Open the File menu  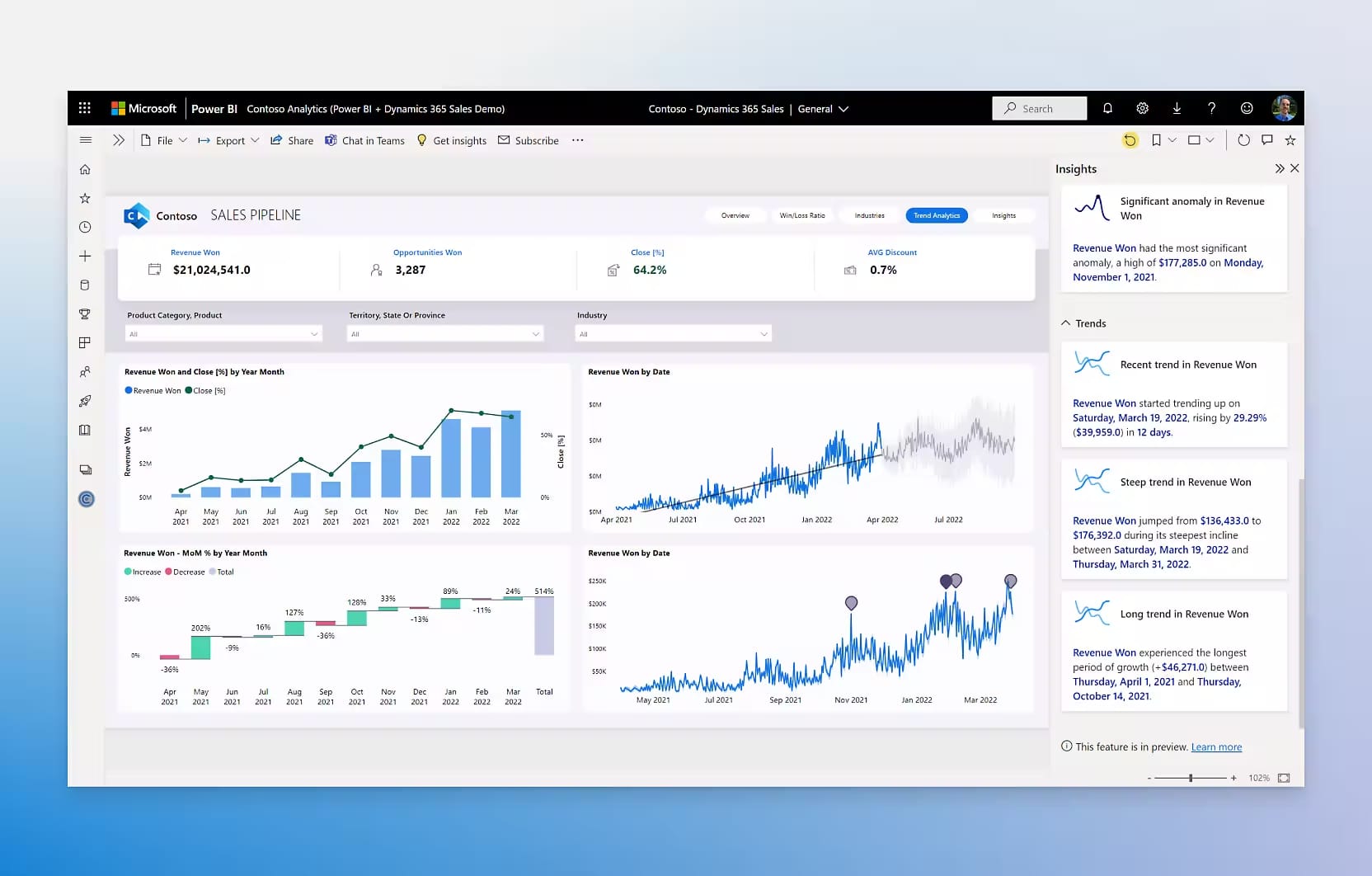pyautogui.click(x=162, y=140)
